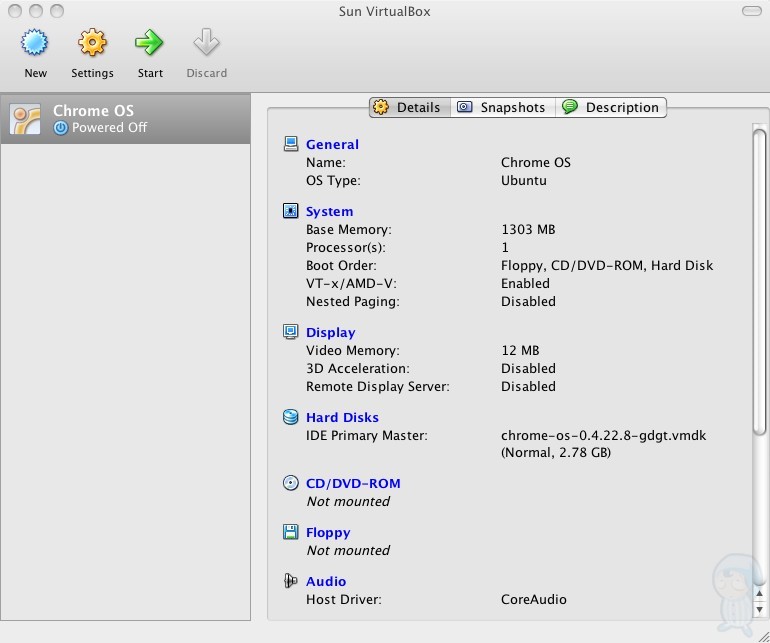Click the Floppy disk icon

[291, 532]
